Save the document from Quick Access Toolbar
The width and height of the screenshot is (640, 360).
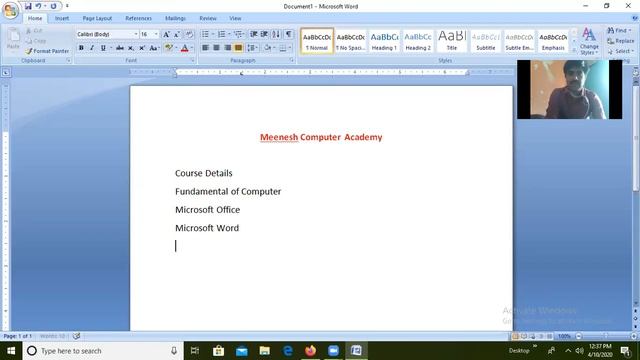[x=28, y=6]
